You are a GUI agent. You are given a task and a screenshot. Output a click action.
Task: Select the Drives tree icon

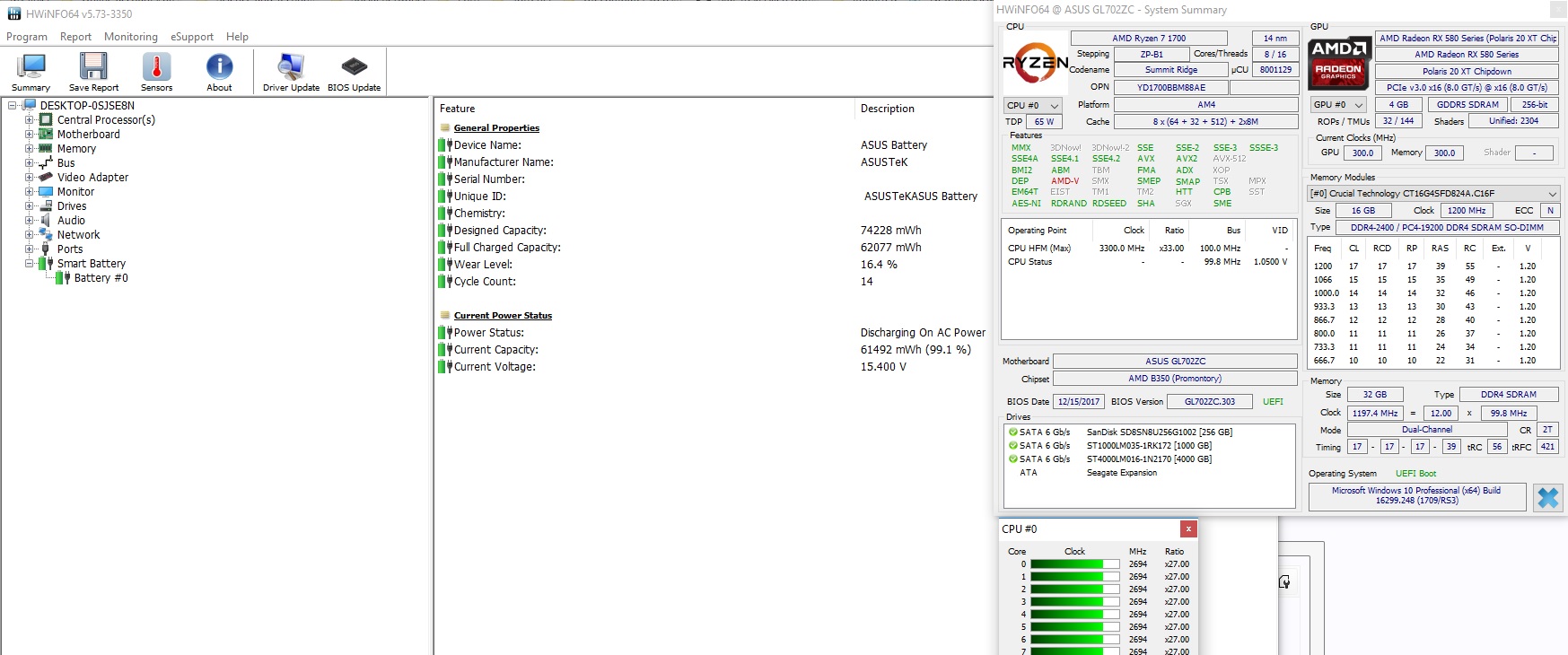pyautogui.click(x=46, y=205)
